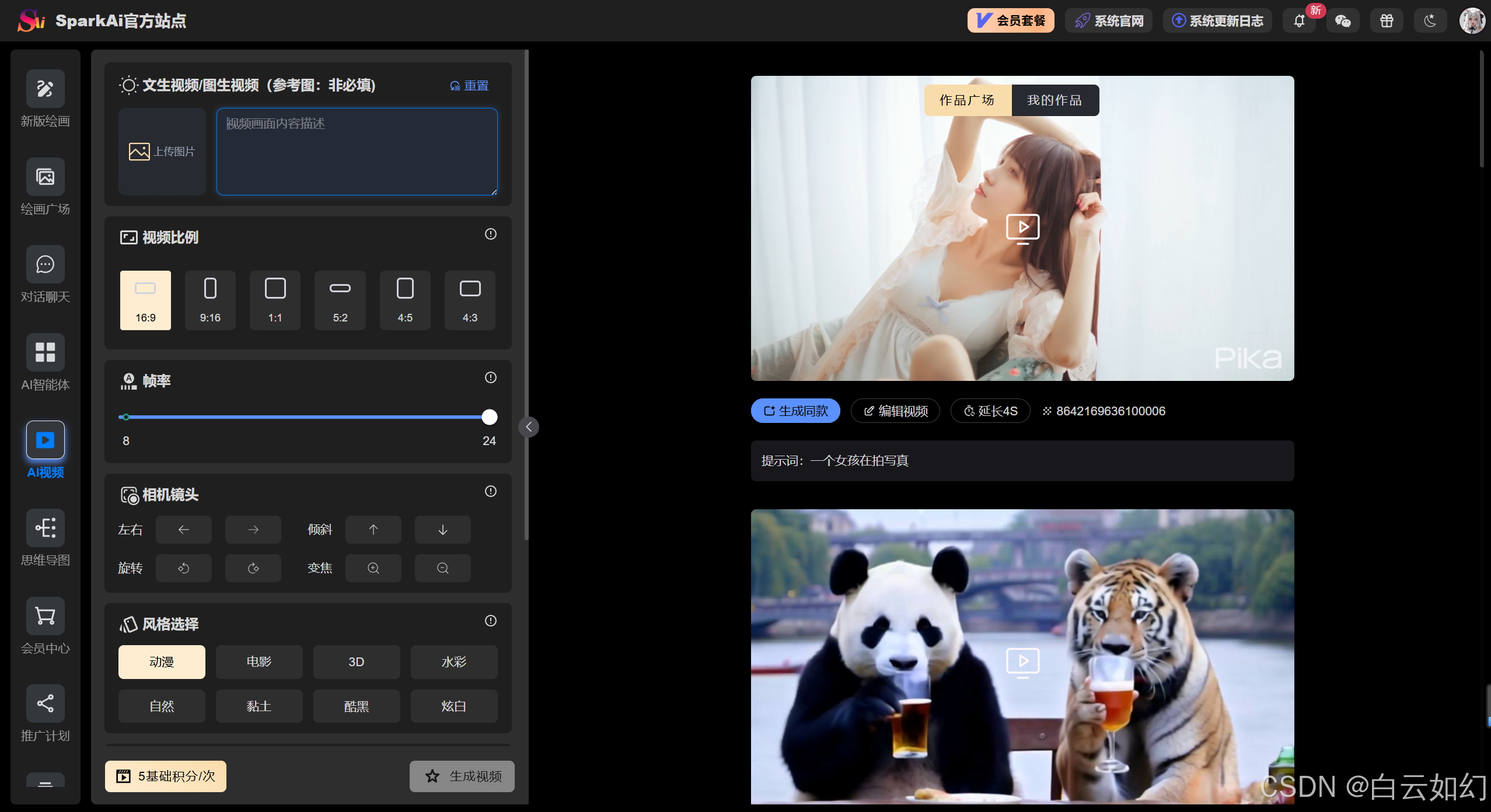Switch to 作品广场 tab
This screenshot has height=812, width=1491.
[x=967, y=100]
